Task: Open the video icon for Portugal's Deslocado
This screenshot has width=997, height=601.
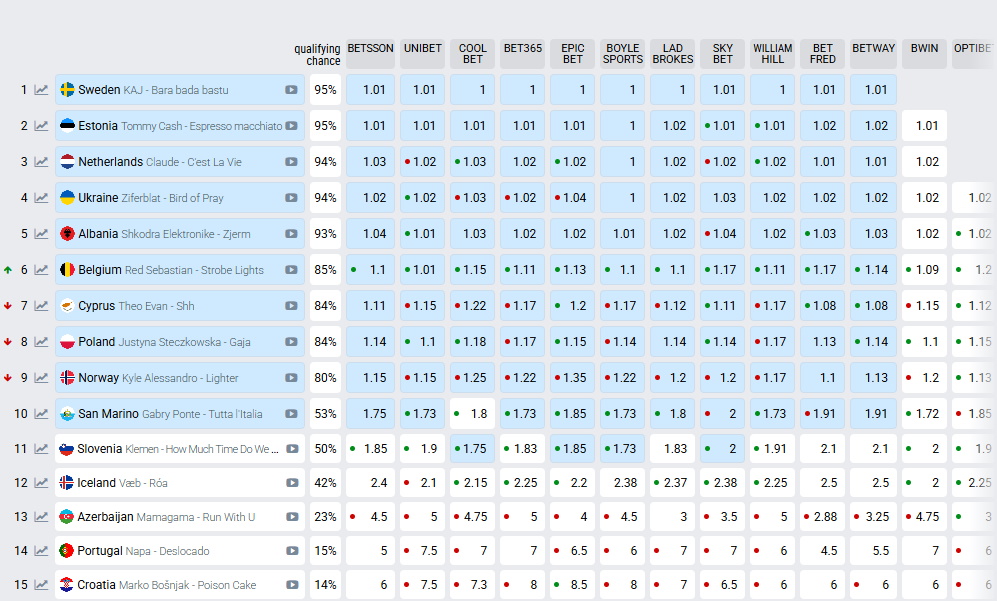Action: (291, 551)
